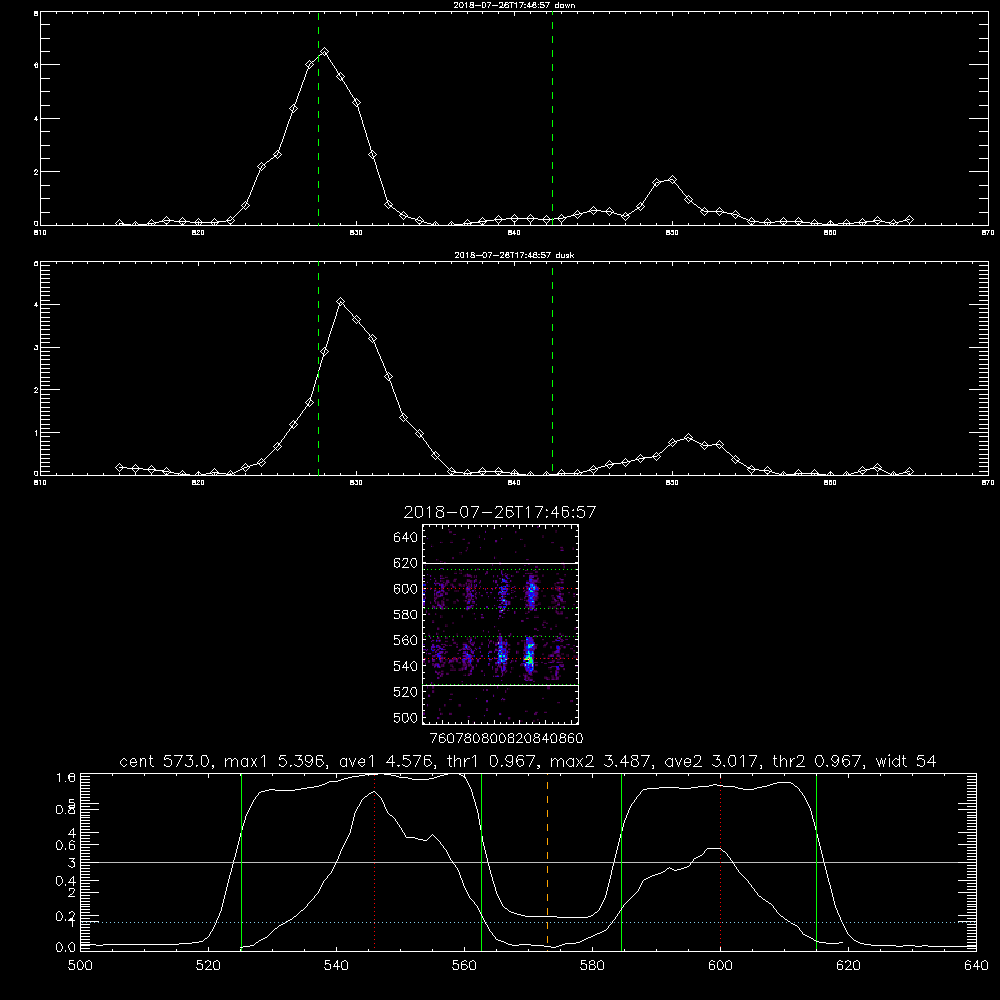The image size is (1000, 1000).
Task: Click the spectral image thumbnail
Action: pyautogui.click(x=500, y=624)
